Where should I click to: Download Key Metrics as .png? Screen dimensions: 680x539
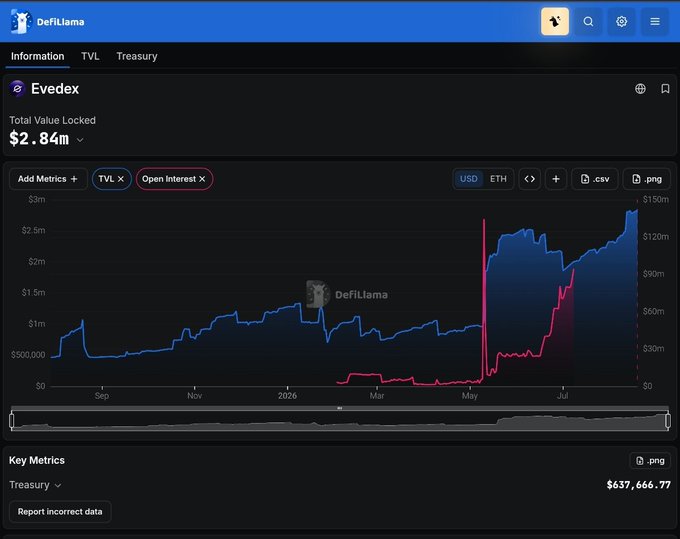pos(650,461)
